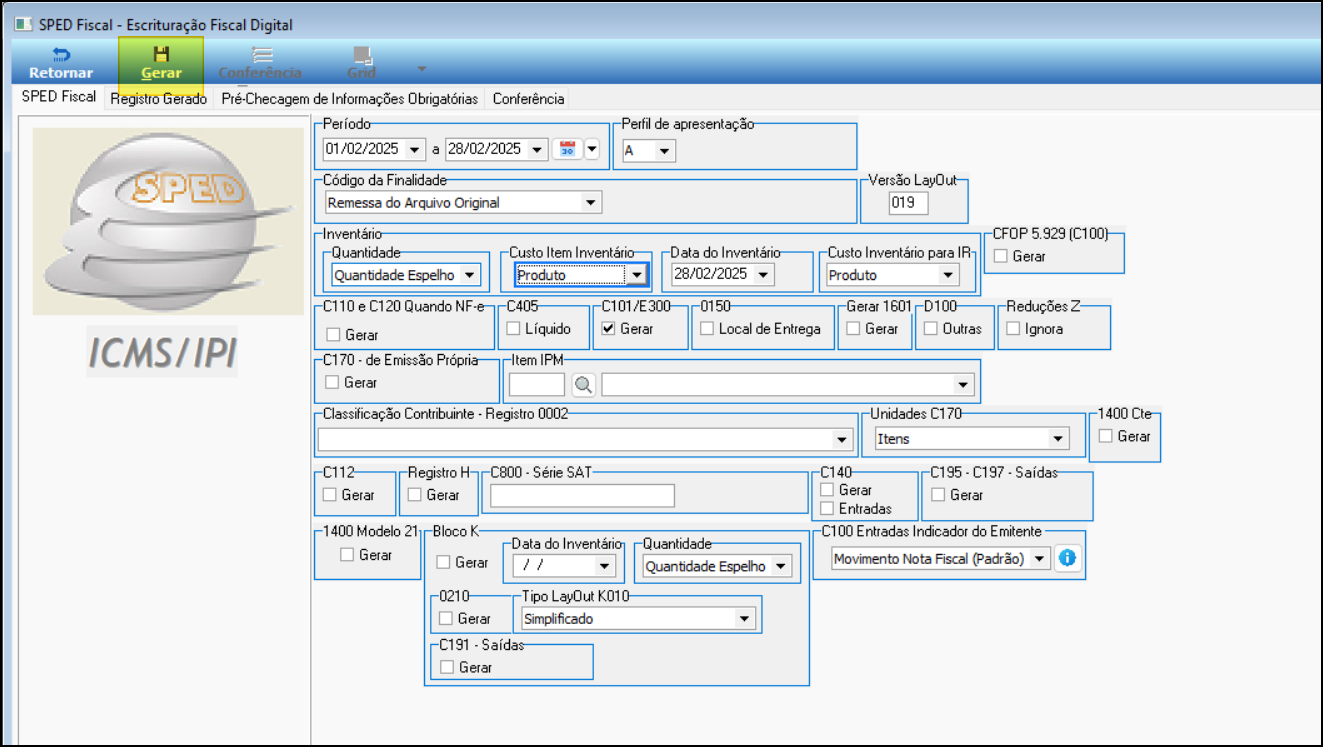Viewport: 1323px width, 747px height.
Task: Click the Item IPM code input field
Action: [x=537, y=384]
